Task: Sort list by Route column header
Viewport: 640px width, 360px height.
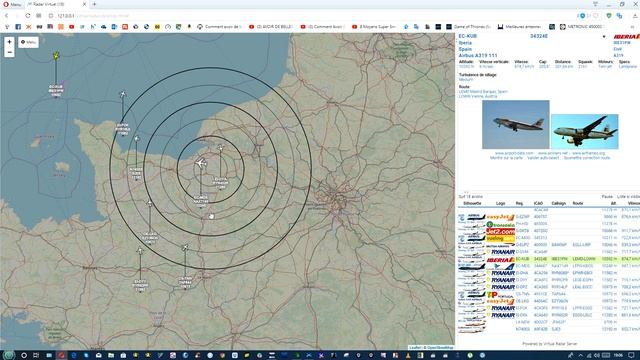Action: point(578,203)
